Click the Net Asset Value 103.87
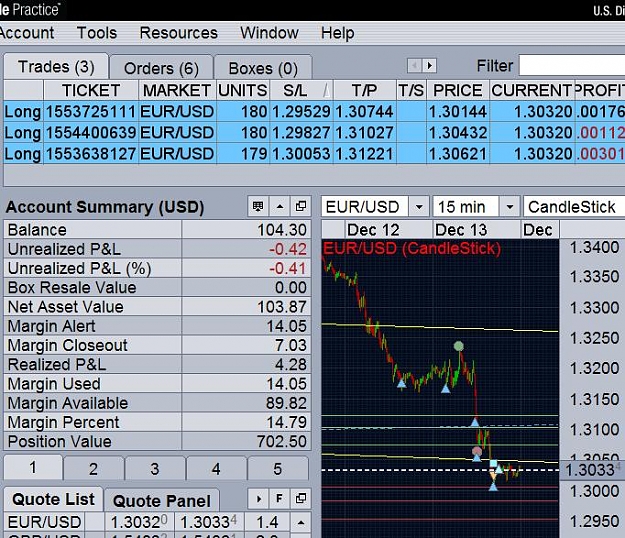 point(282,307)
